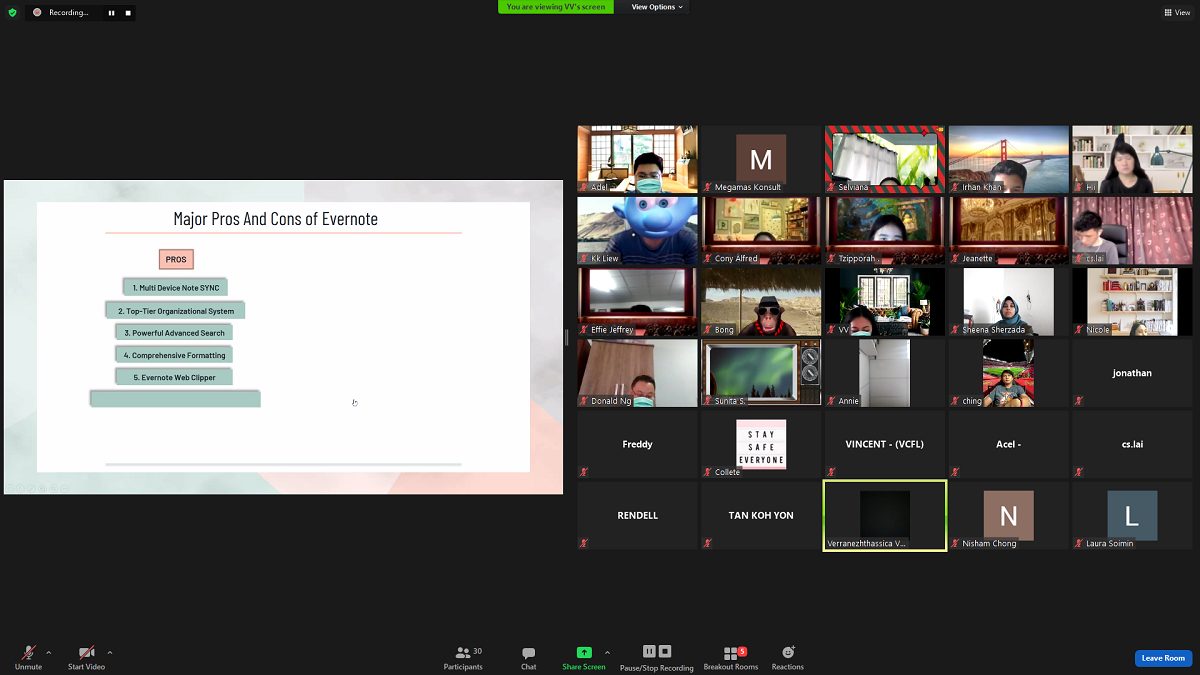Click '2. Top-Tier Organizational System' box
The image size is (1200, 675).
(176, 311)
